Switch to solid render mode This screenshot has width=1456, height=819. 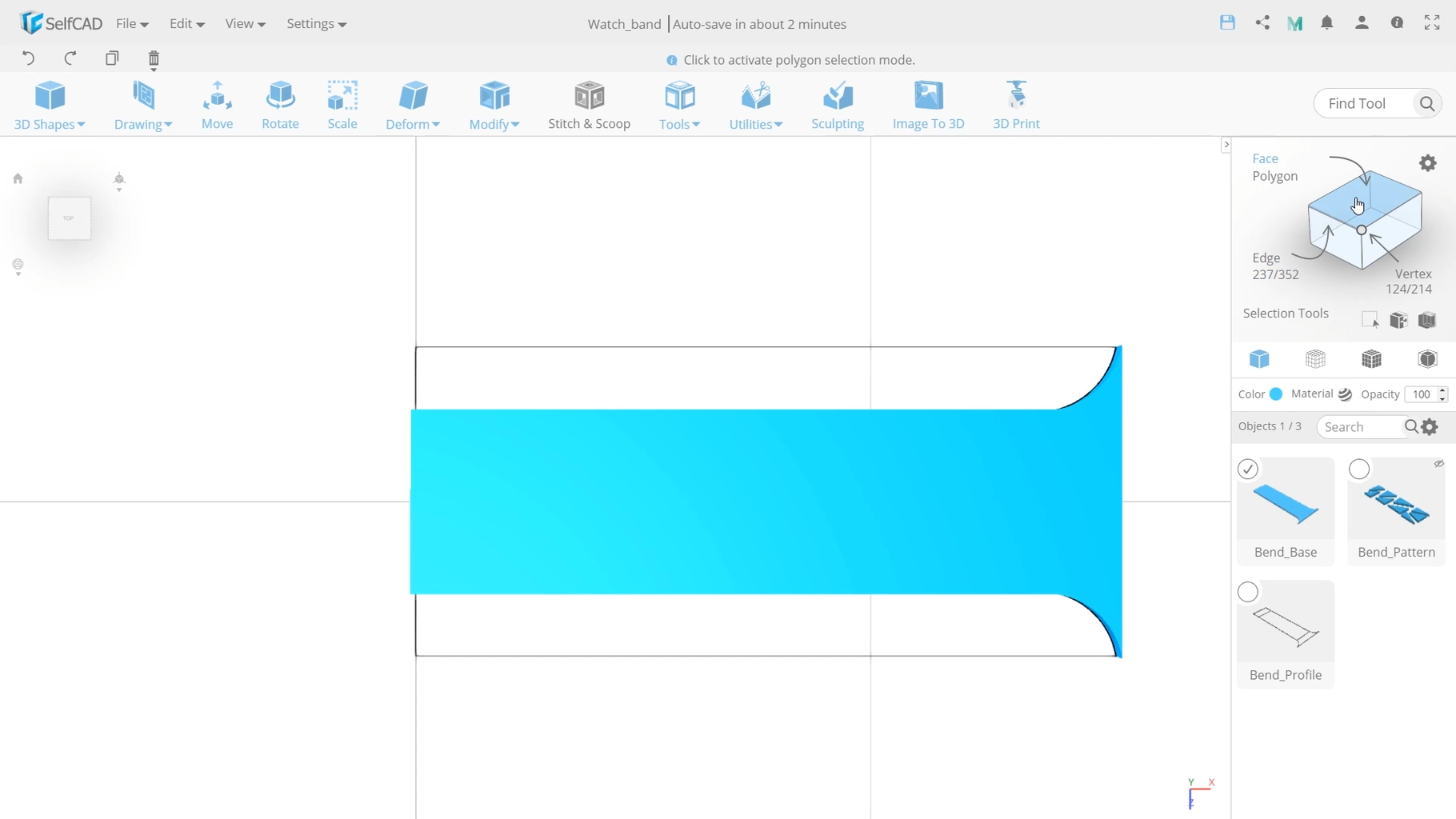click(x=1259, y=359)
